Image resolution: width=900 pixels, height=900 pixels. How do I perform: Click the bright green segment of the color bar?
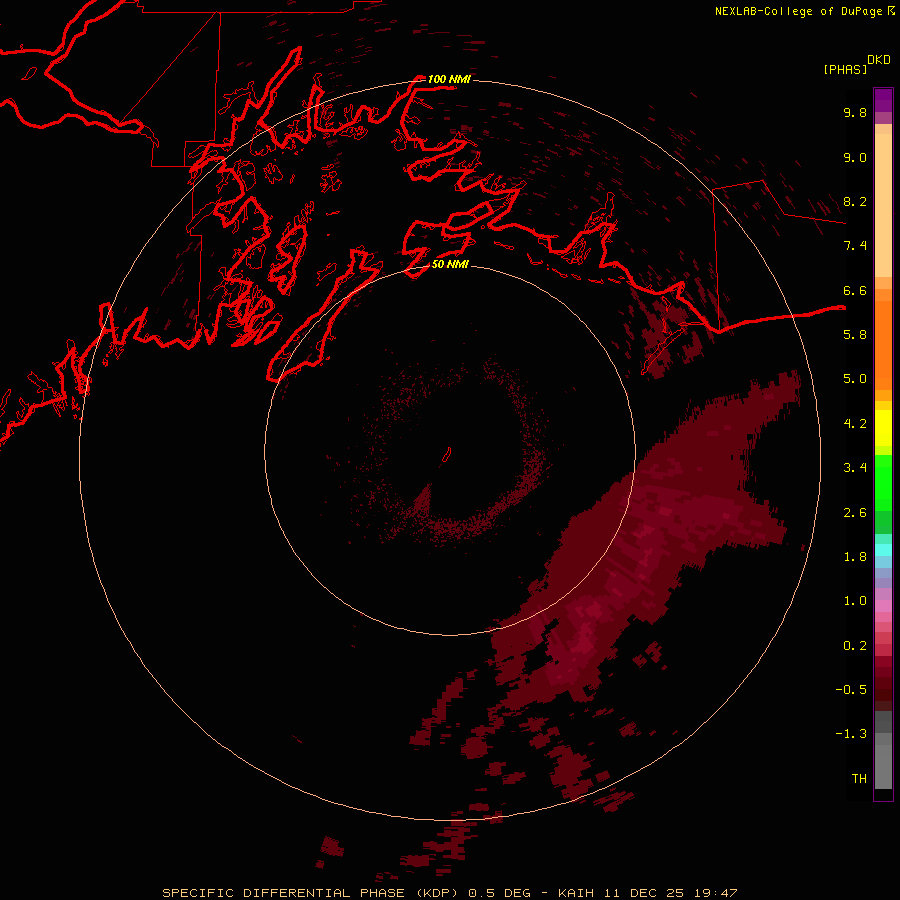point(883,483)
